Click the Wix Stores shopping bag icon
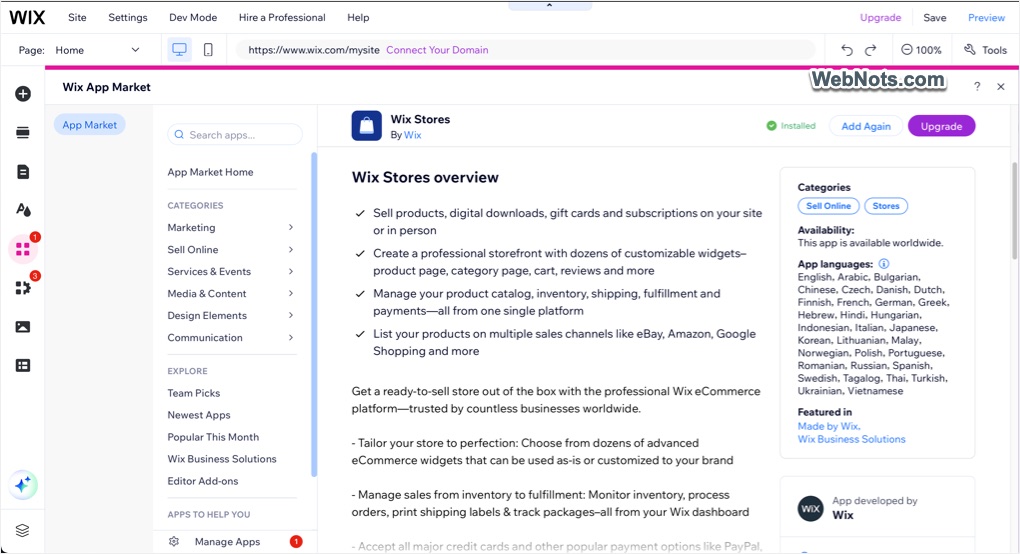The image size is (1020, 554). [x=367, y=125]
